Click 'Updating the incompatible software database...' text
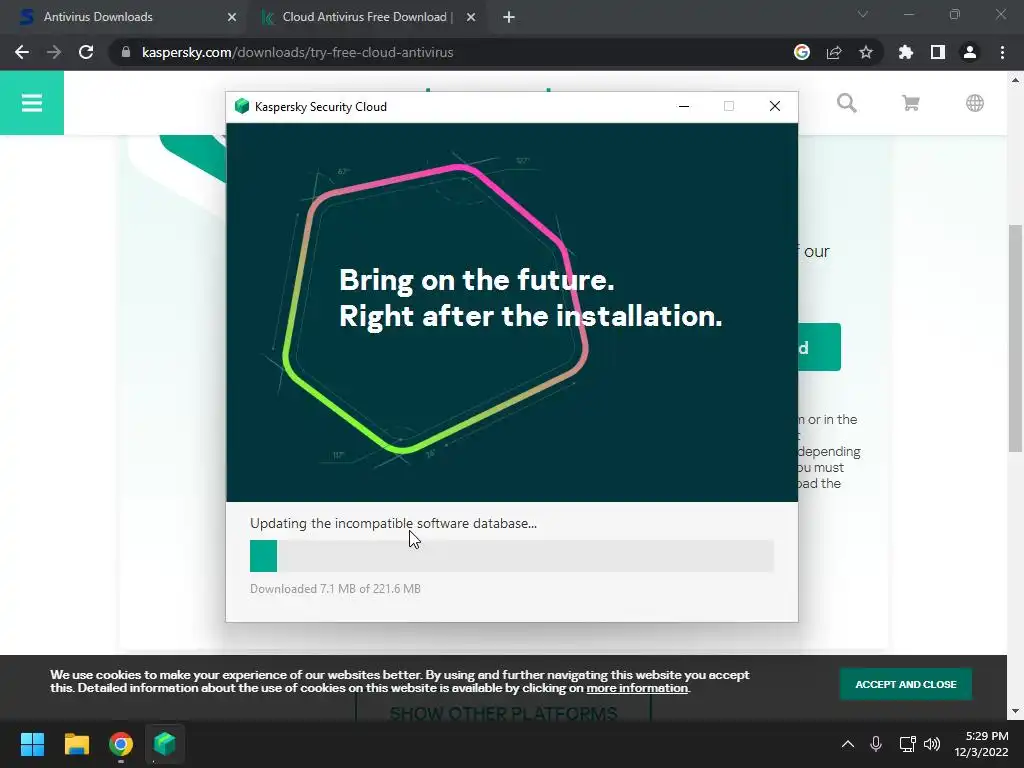Viewport: 1024px width, 768px height. pyautogui.click(x=393, y=523)
